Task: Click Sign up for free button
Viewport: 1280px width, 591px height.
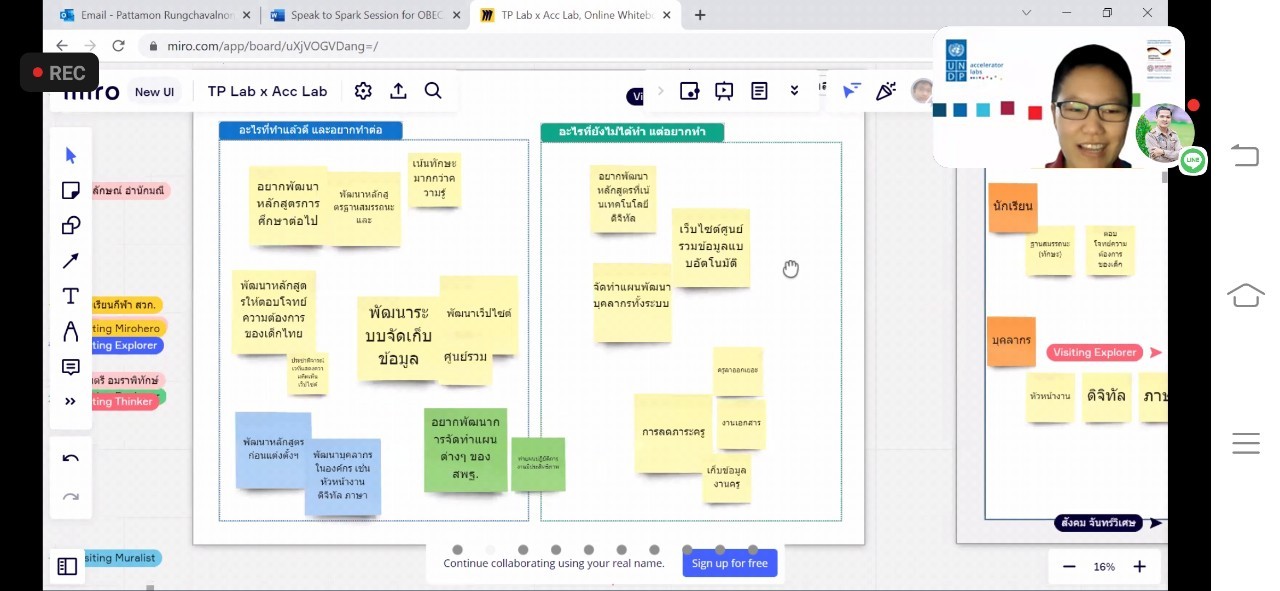Action: pyautogui.click(x=730, y=563)
